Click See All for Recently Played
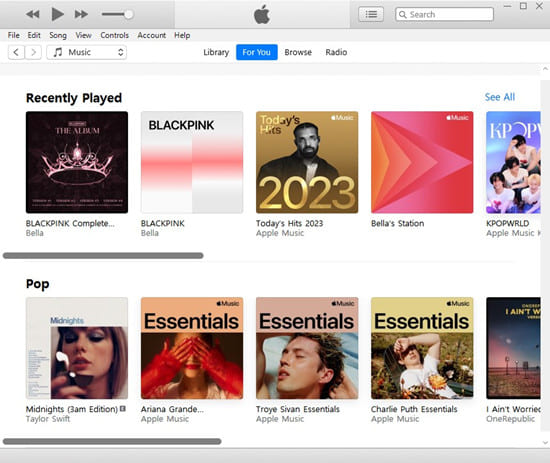Screen dimensions: 550x463 500,97
